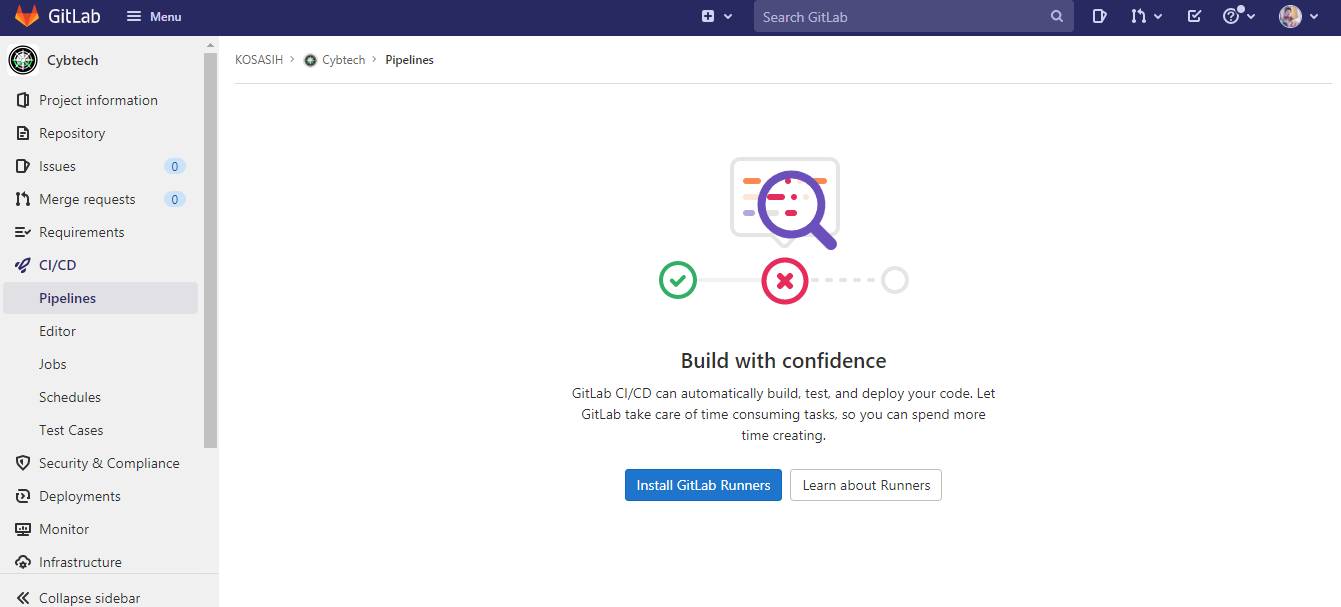The image size is (1341, 607).
Task: Click the Project information icon
Action: click(x=23, y=100)
